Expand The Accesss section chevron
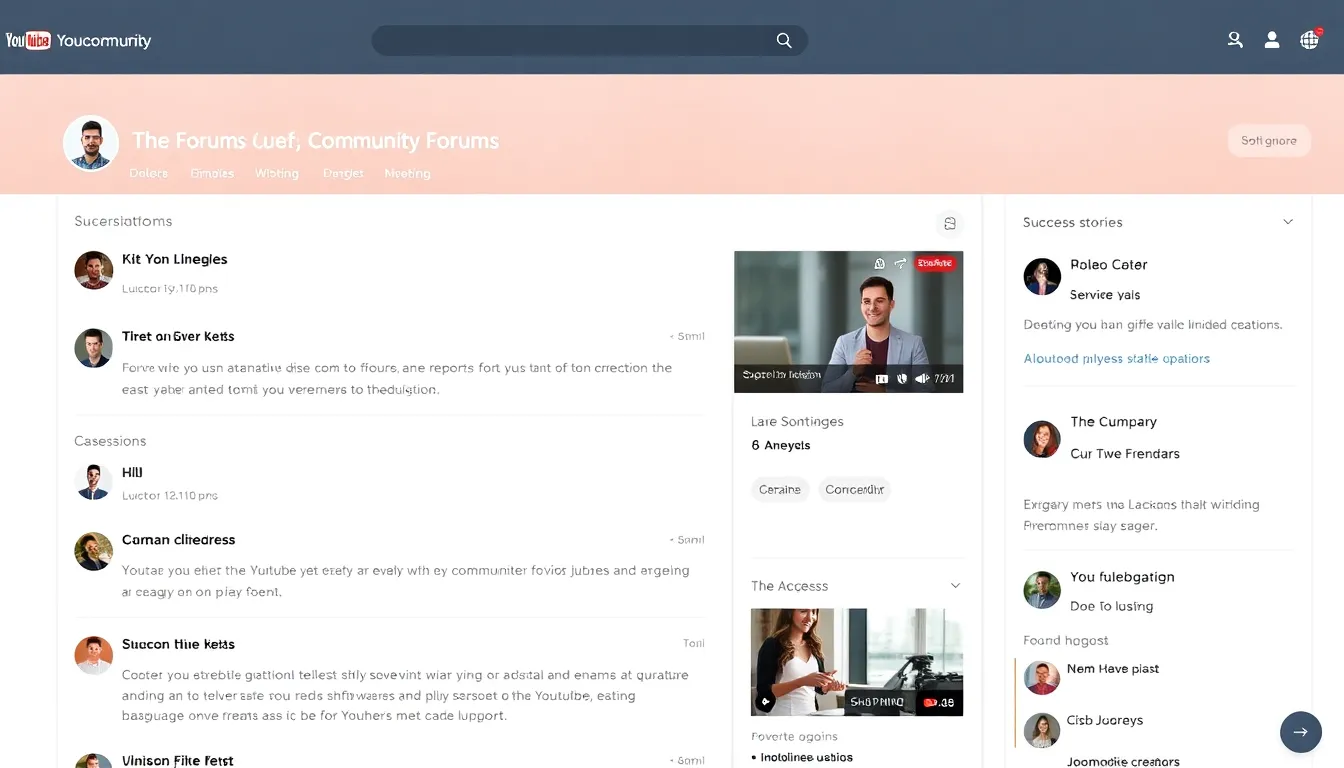Viewport: 1344px width, 768px height. (955, 585)
